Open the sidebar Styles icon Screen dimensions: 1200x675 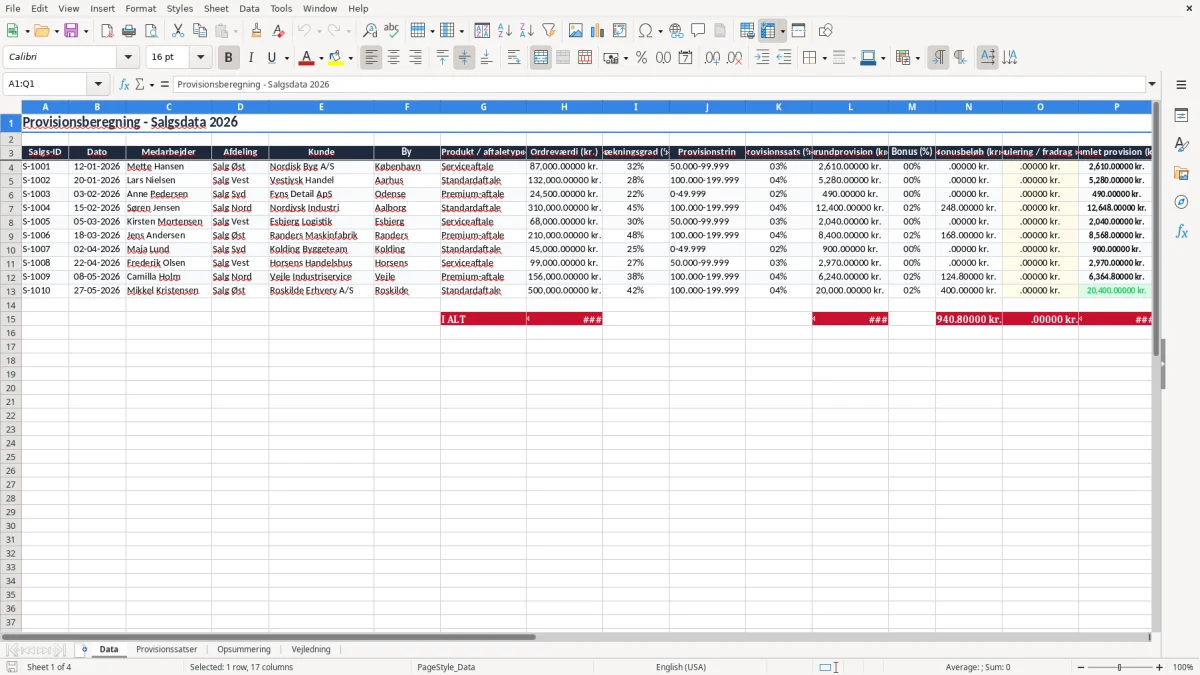1181,145
